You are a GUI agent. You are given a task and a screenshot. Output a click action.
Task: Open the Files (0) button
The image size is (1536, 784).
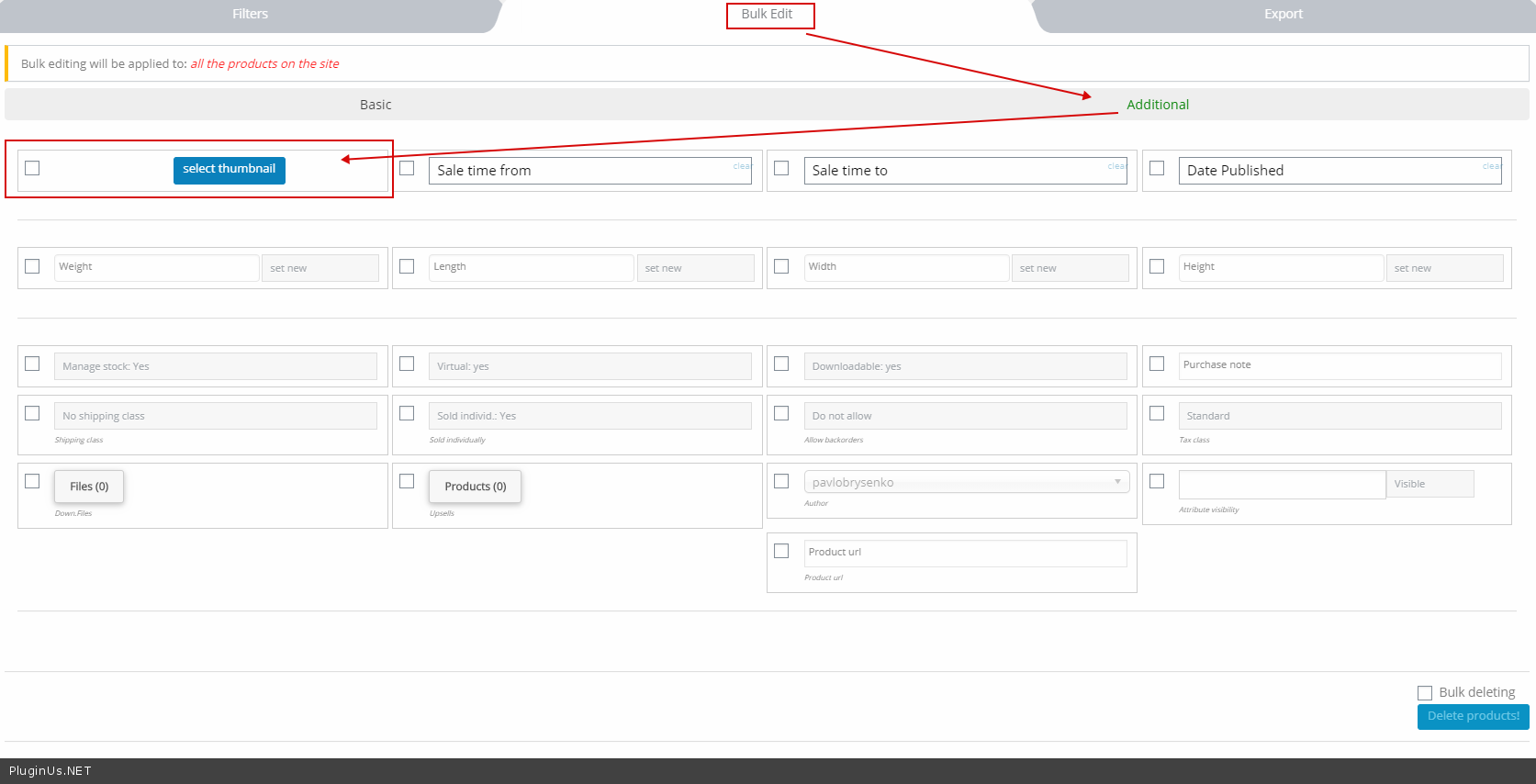[89, 487]
